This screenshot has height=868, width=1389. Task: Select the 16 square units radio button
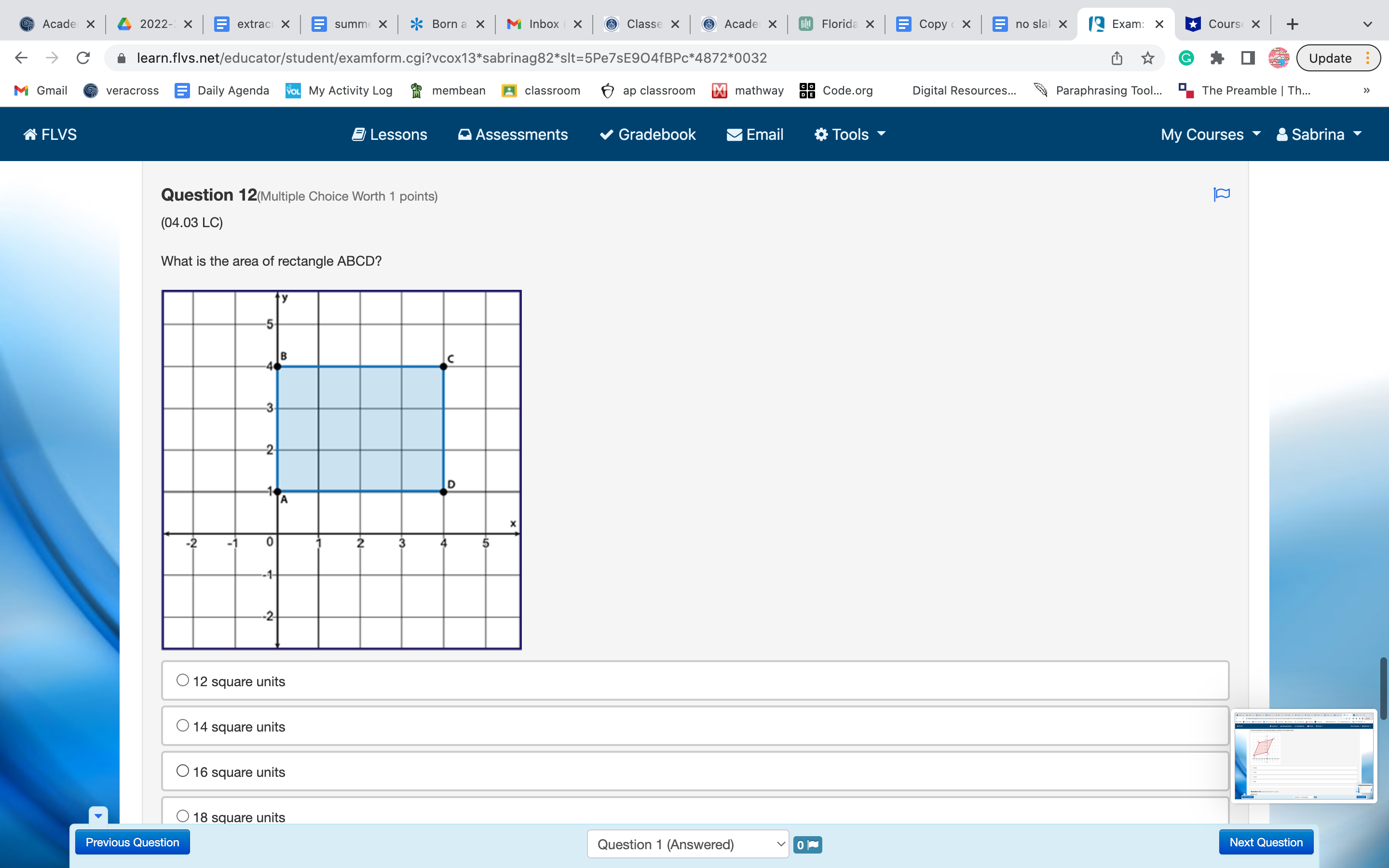[183, 771]
